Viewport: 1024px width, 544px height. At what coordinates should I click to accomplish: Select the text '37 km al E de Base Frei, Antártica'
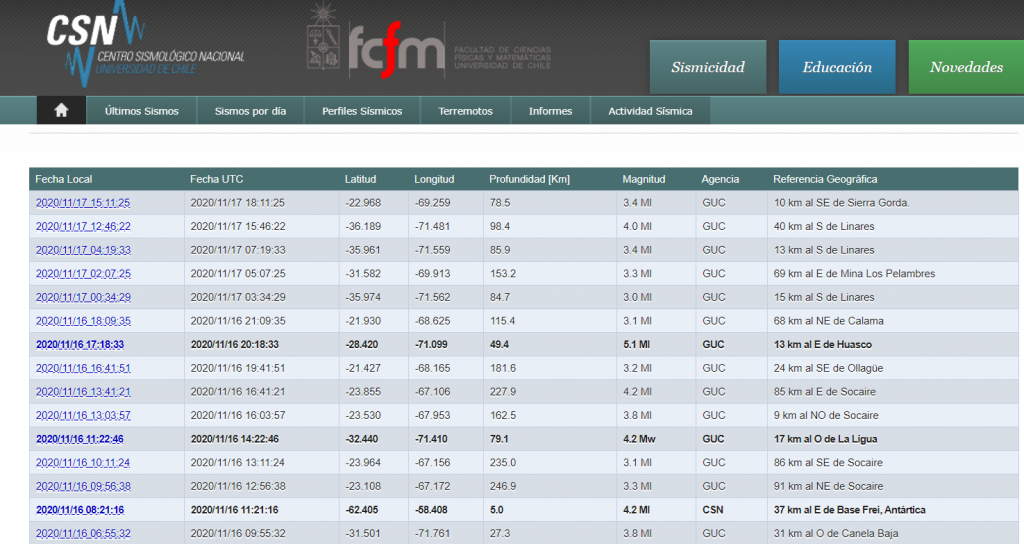(850, 510)
